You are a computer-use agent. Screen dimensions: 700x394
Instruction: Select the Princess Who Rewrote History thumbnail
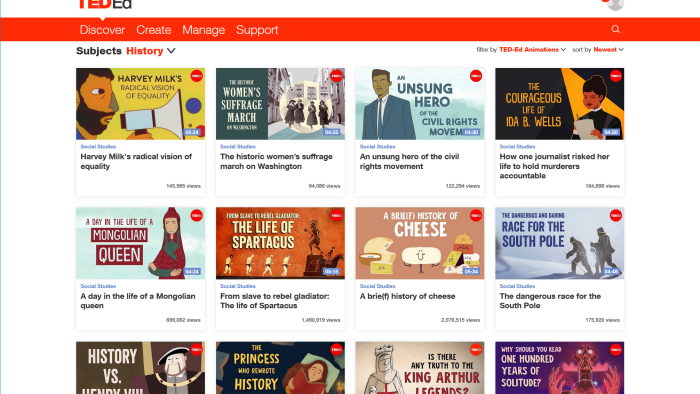click(280, 368)
